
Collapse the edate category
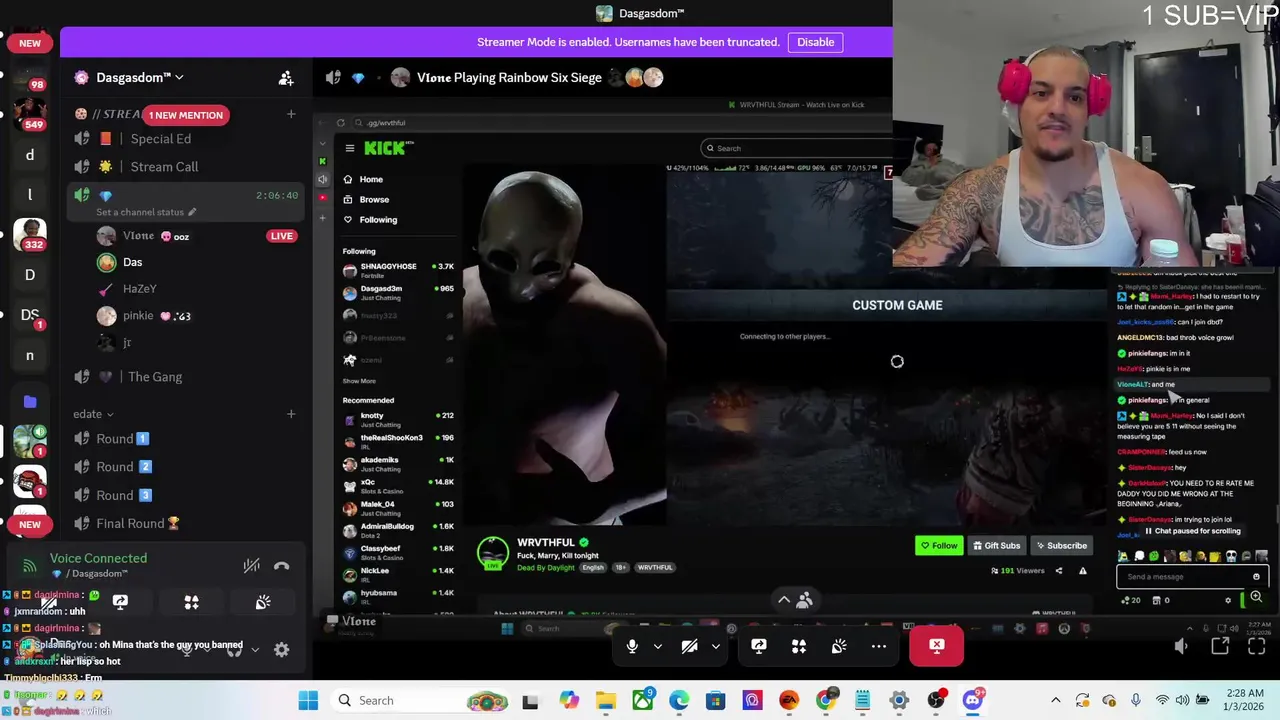click(93, 414)
